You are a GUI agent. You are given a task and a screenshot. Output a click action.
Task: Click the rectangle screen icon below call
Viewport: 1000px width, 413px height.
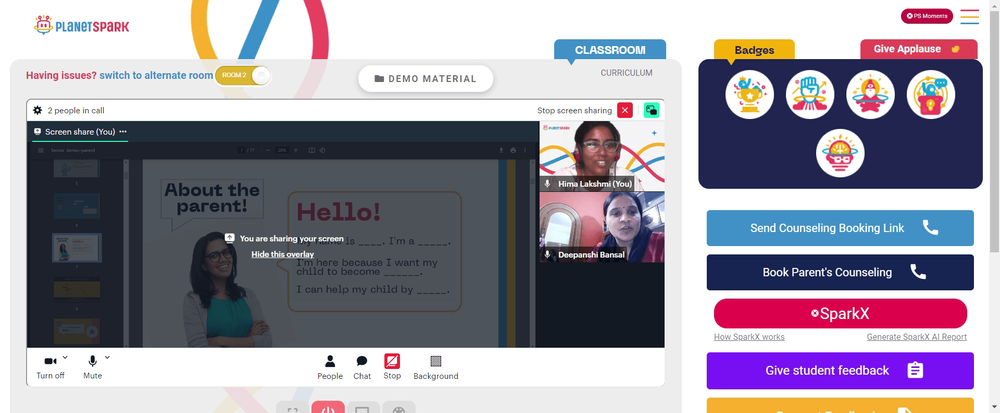(363, 408)
